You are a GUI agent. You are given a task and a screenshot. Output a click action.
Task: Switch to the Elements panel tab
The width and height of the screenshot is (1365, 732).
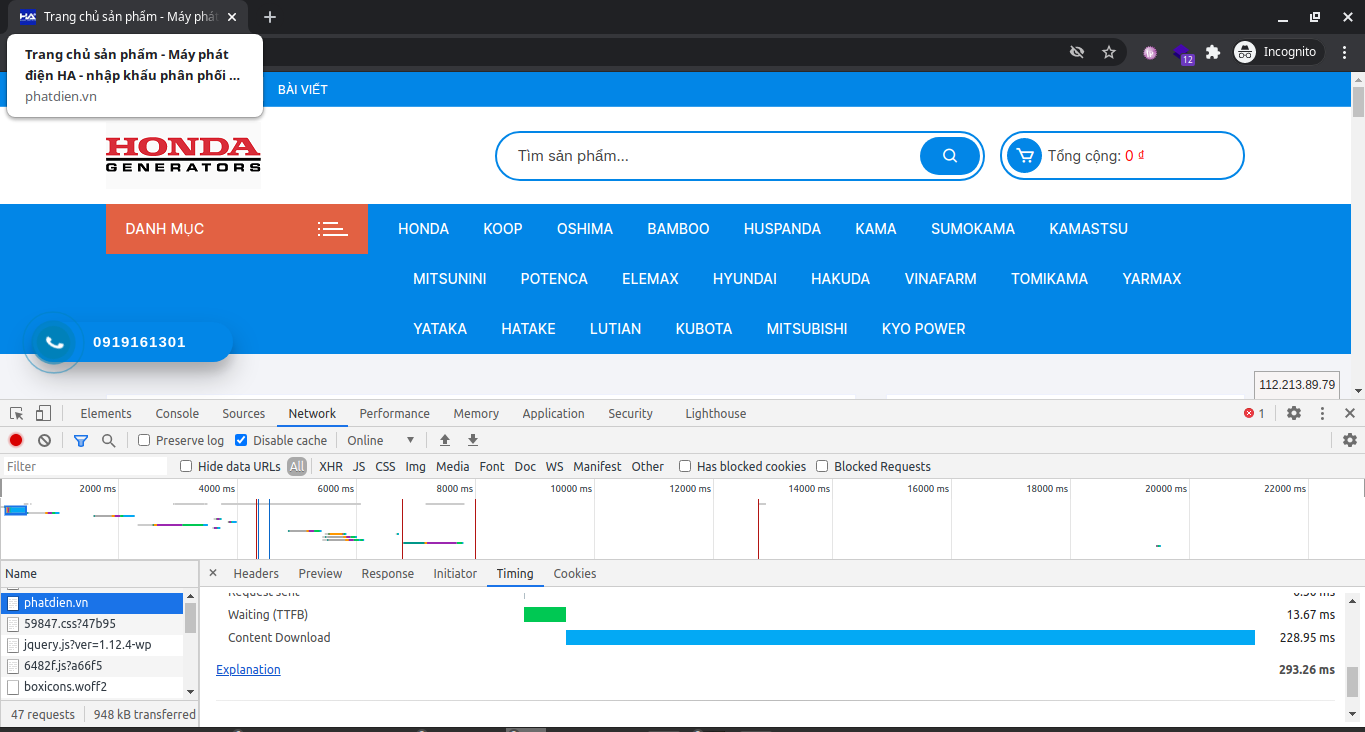point(106,413)
